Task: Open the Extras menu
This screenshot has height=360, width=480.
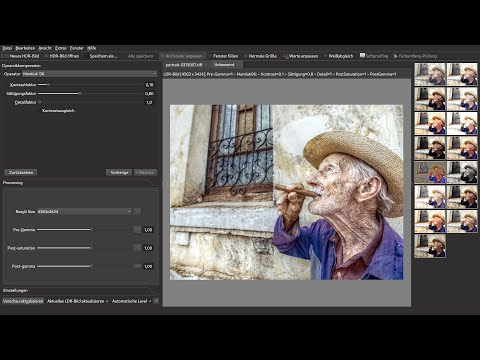Action: pos(60,48)
